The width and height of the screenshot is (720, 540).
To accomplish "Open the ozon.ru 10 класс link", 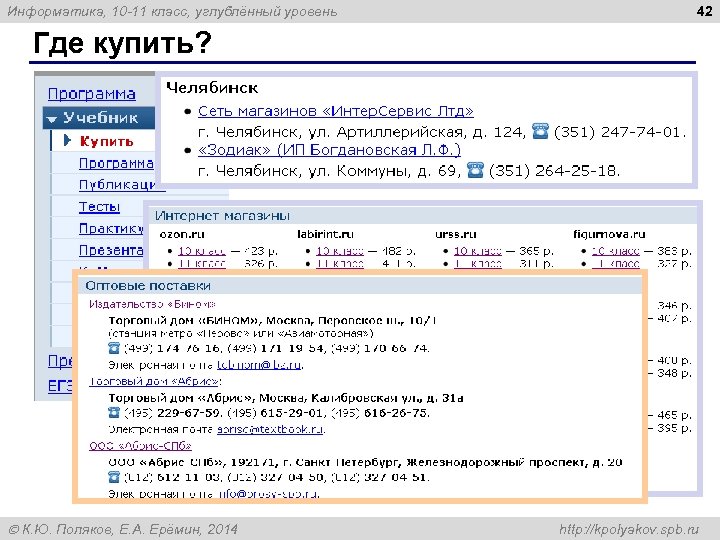I will click(x=202, y=251).
